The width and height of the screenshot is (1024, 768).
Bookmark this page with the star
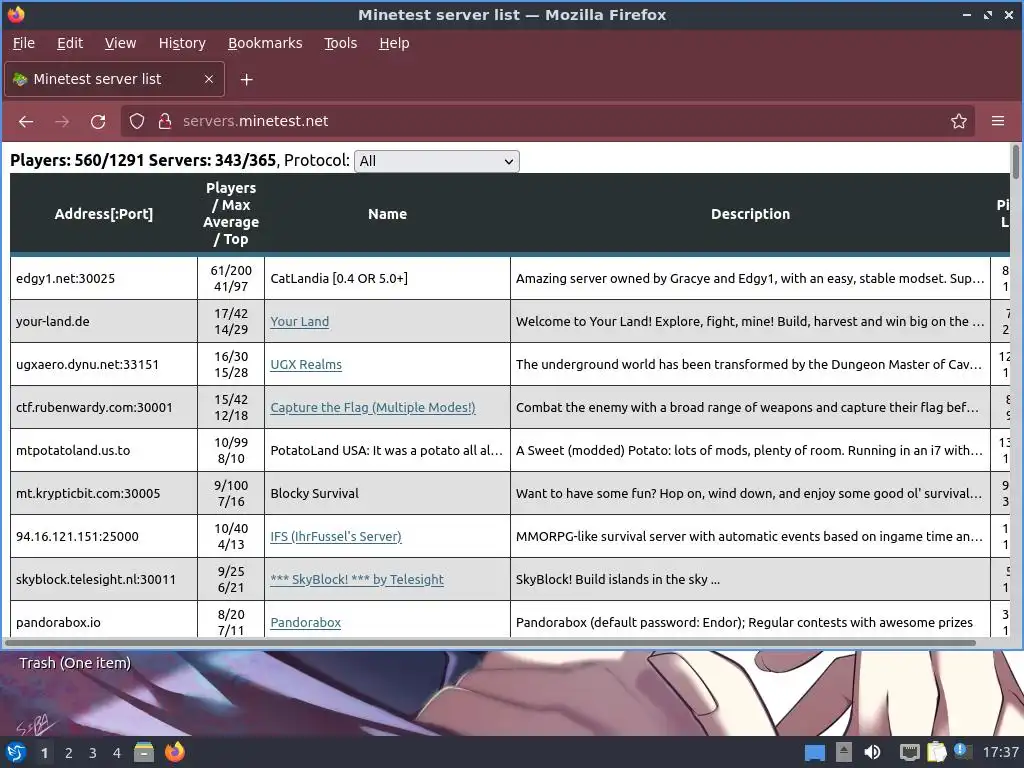coord(959,121)
